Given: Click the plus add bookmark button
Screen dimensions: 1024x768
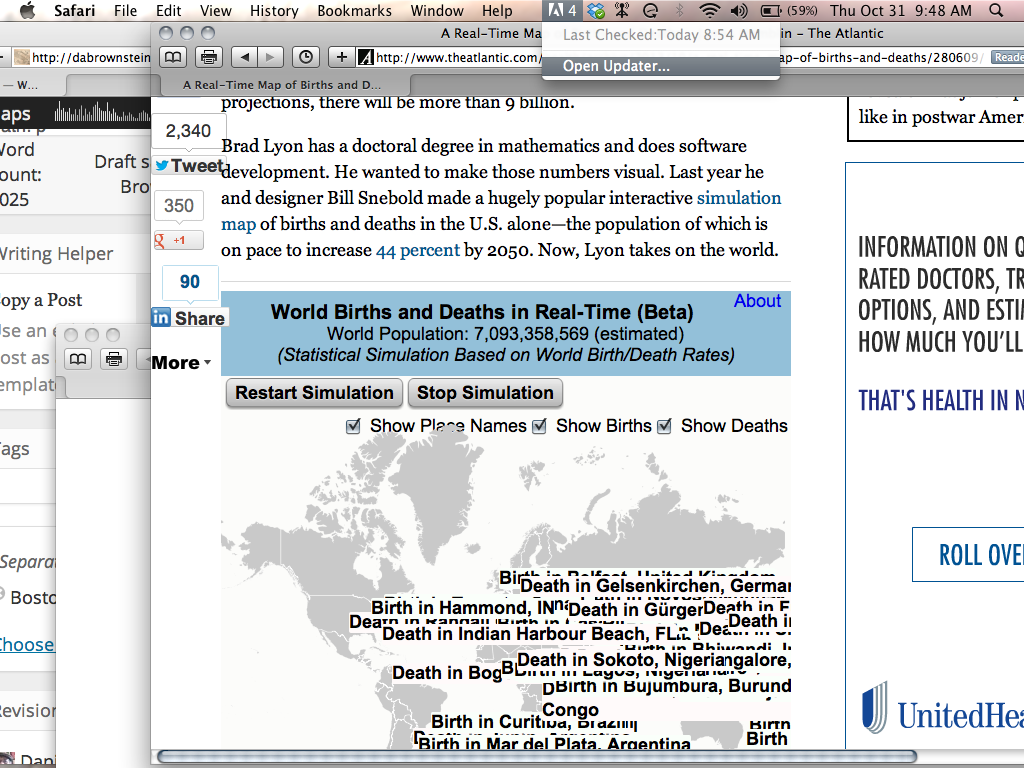Looking at the screenshot, I should coord(342,57).
